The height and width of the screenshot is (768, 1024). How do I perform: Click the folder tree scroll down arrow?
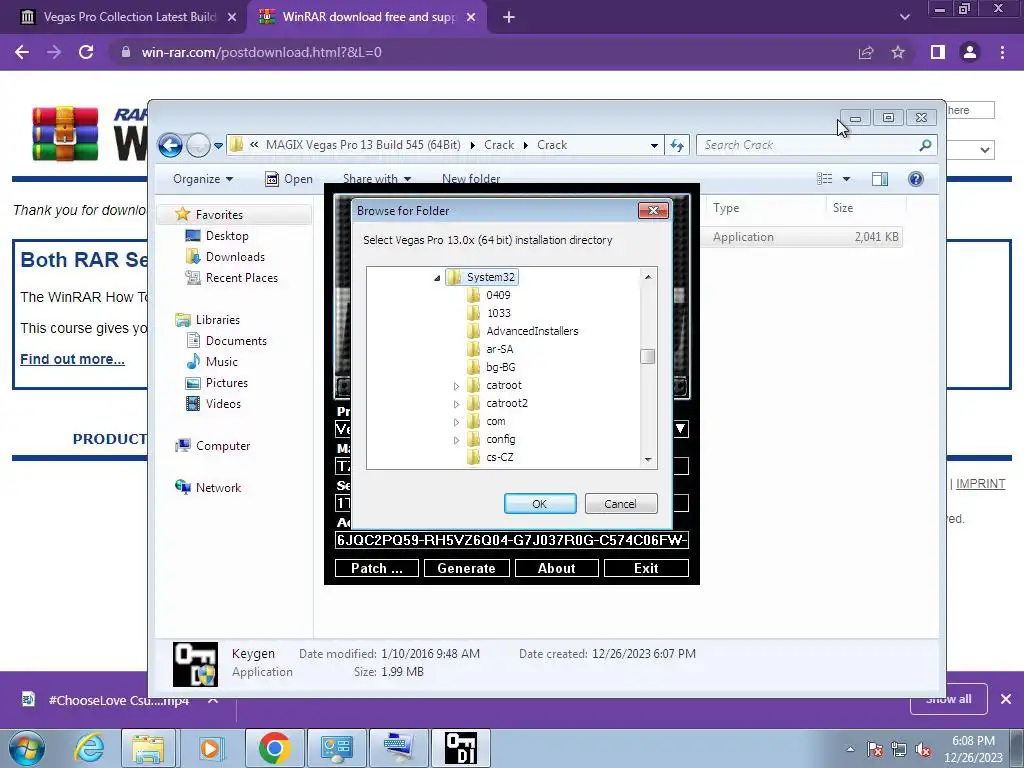coord(647,460)
